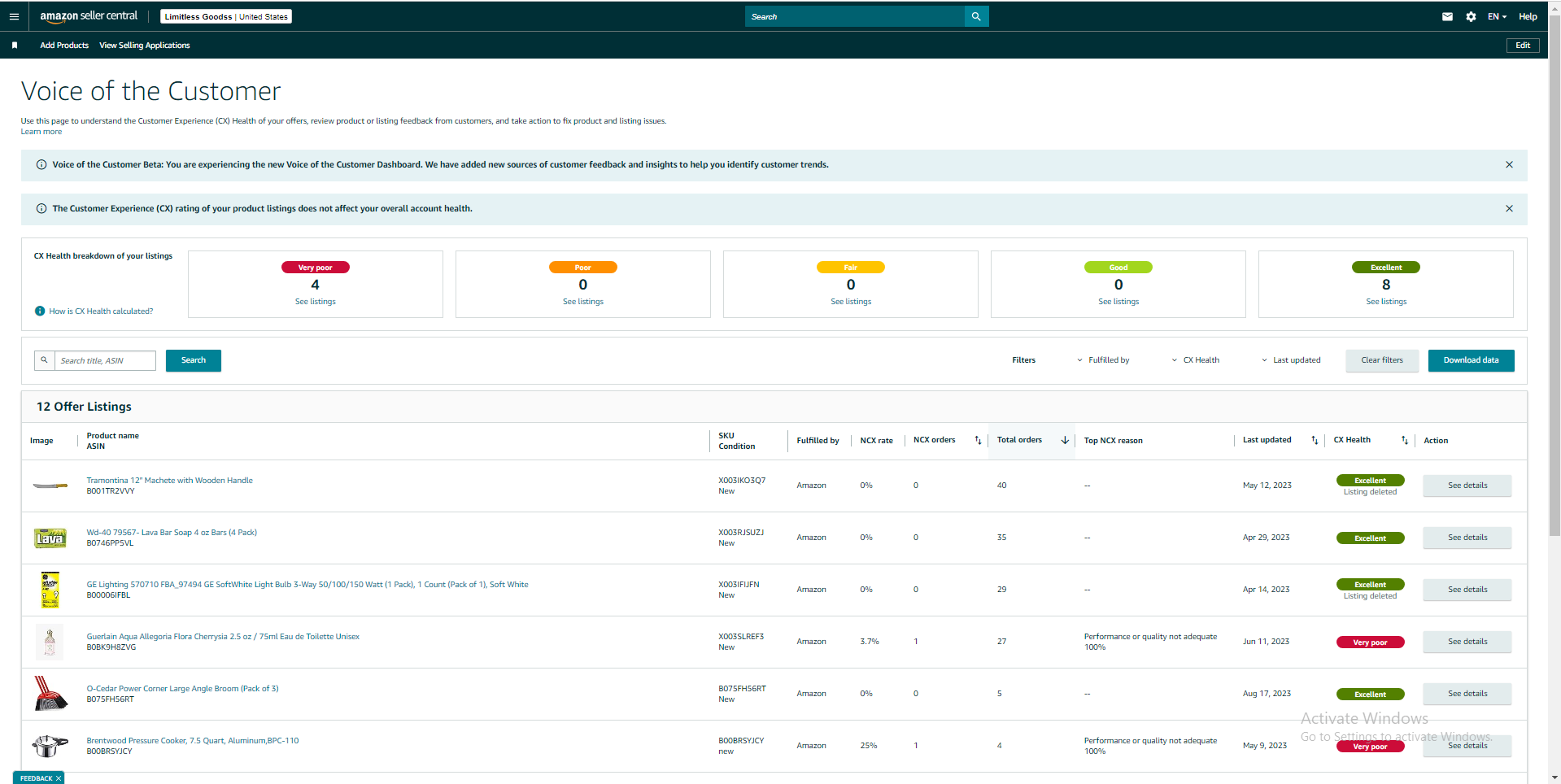
Task: Open the Lava Bar Soap product thumbnail
Action: pyautogui.click(x=50, y=538)
